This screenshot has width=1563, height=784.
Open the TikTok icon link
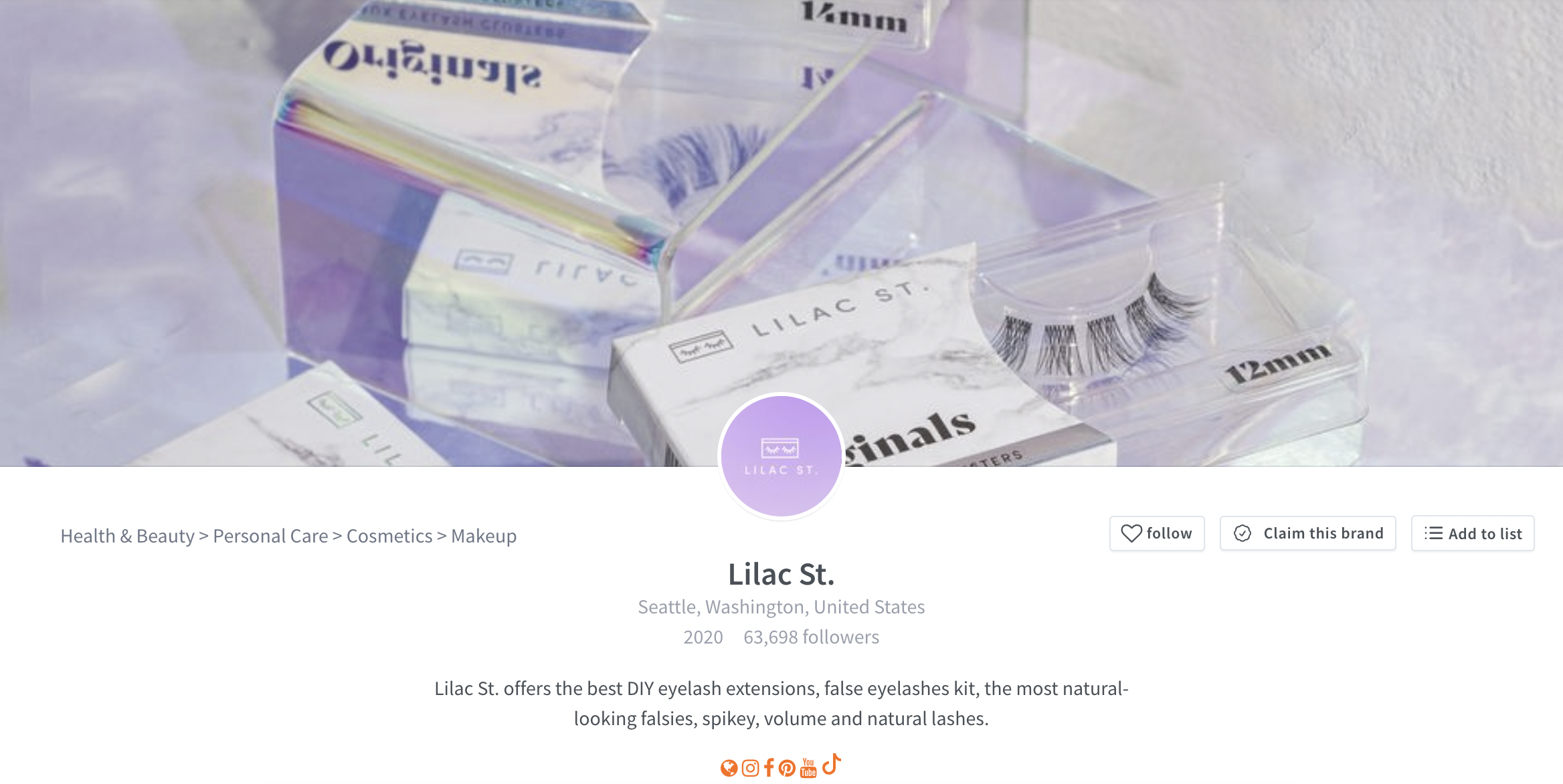click(x=831, y=764)
